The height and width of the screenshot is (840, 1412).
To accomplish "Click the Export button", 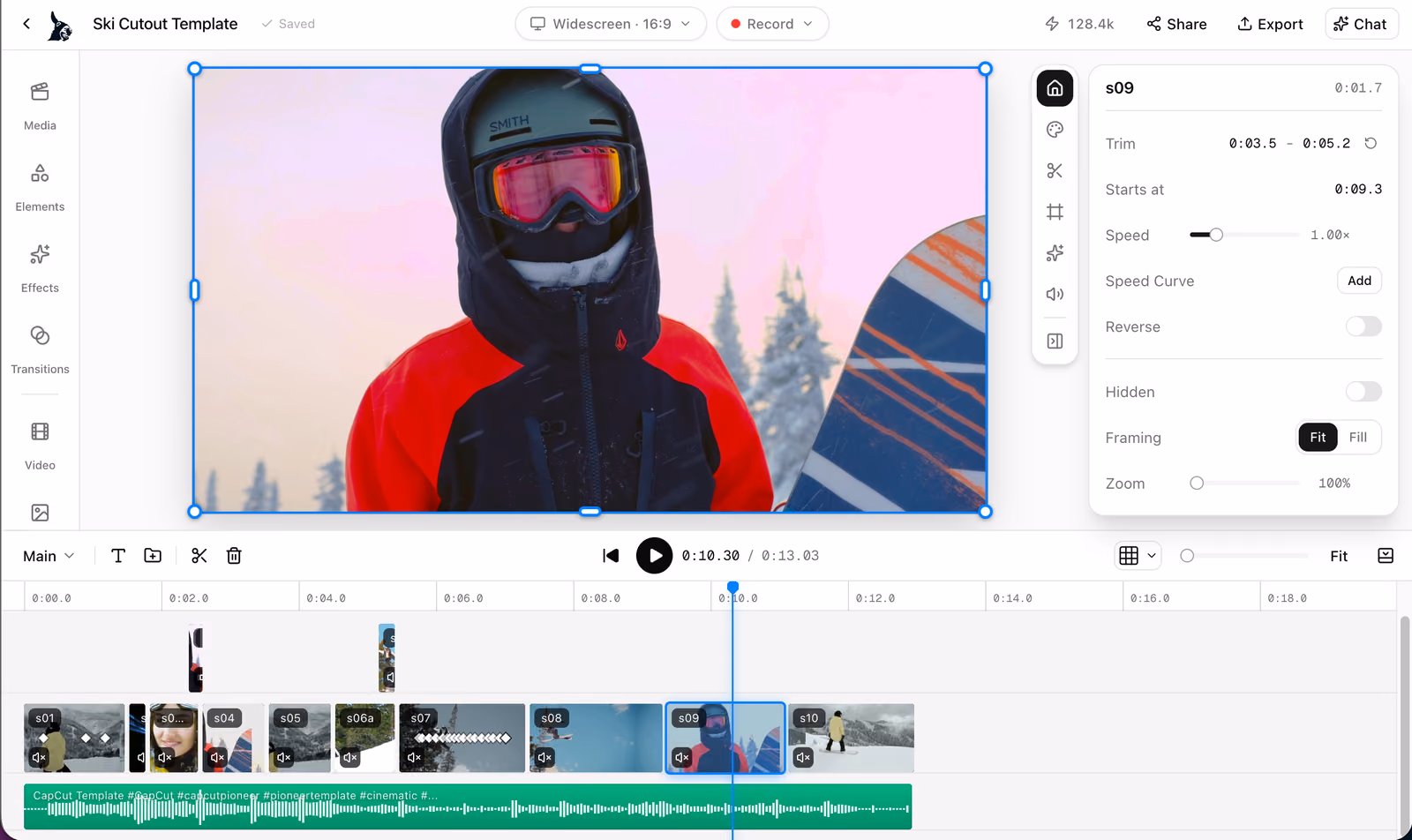I will click(x=1270, y=24).
